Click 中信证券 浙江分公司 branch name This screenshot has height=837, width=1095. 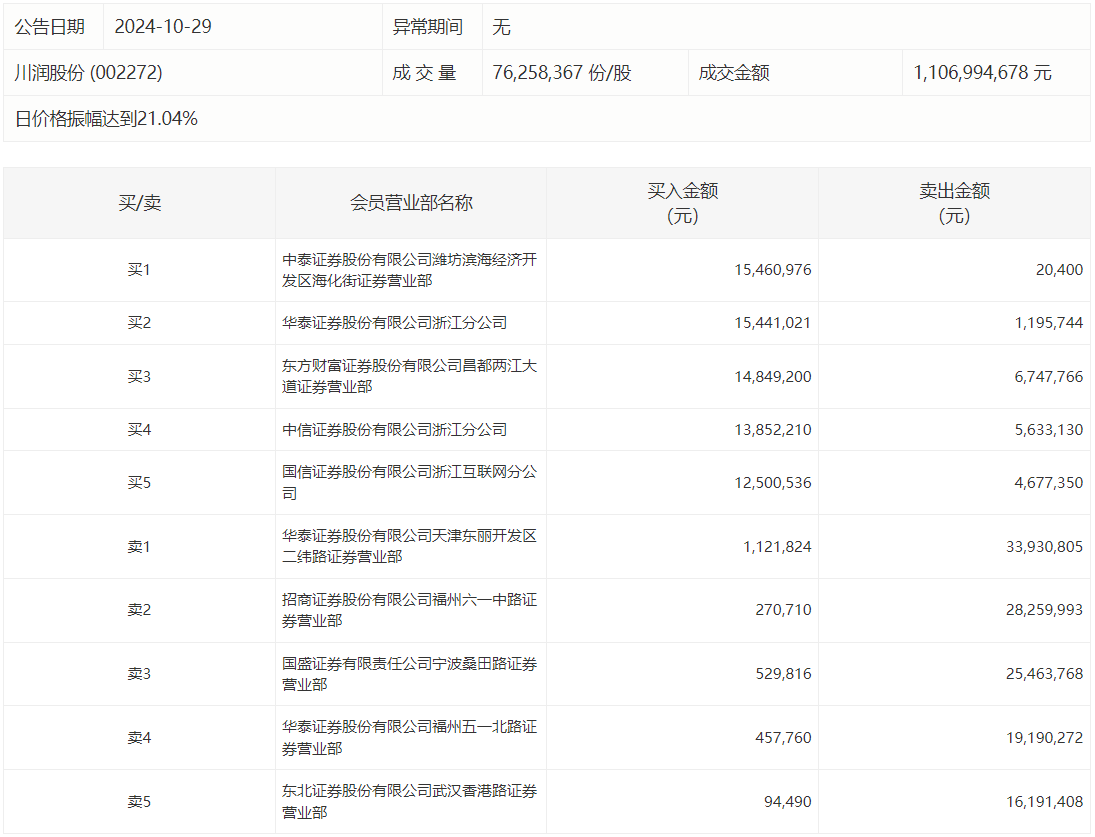tap(394, 430)
